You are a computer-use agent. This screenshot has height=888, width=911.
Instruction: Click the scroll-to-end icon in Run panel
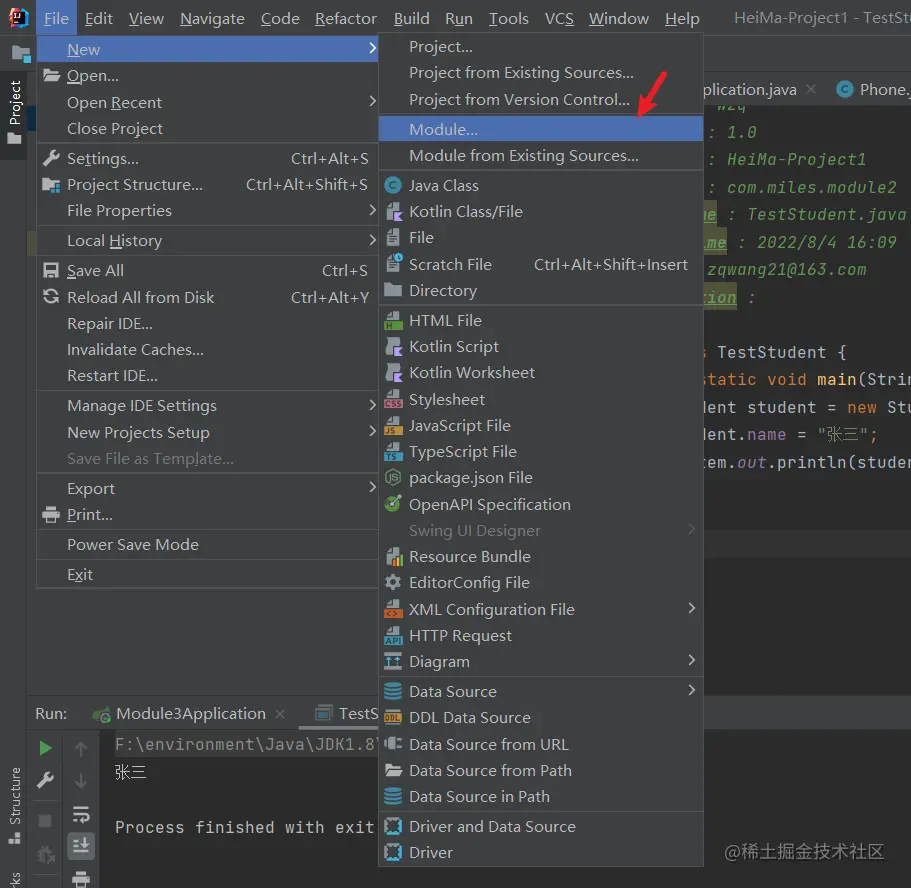click(x=81, y=846)
